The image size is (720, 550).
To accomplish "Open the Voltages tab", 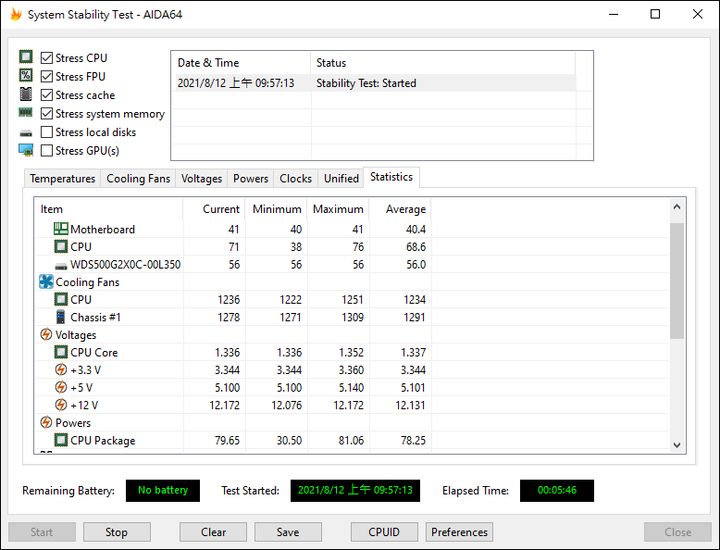I will 202,179.
